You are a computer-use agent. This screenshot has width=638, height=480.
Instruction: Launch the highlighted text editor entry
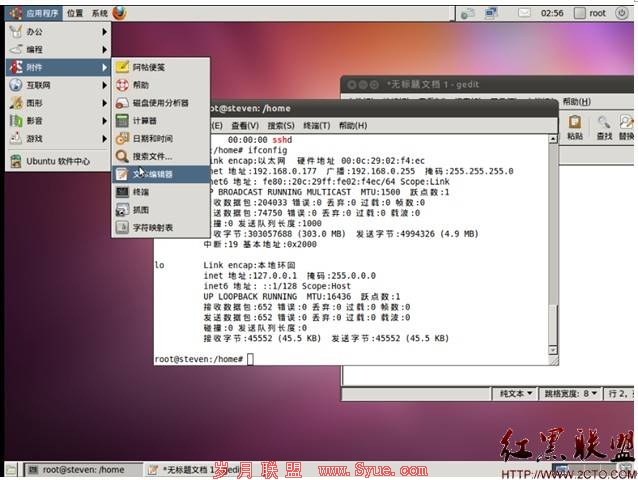pyautogui.click(x=161, y=174)
